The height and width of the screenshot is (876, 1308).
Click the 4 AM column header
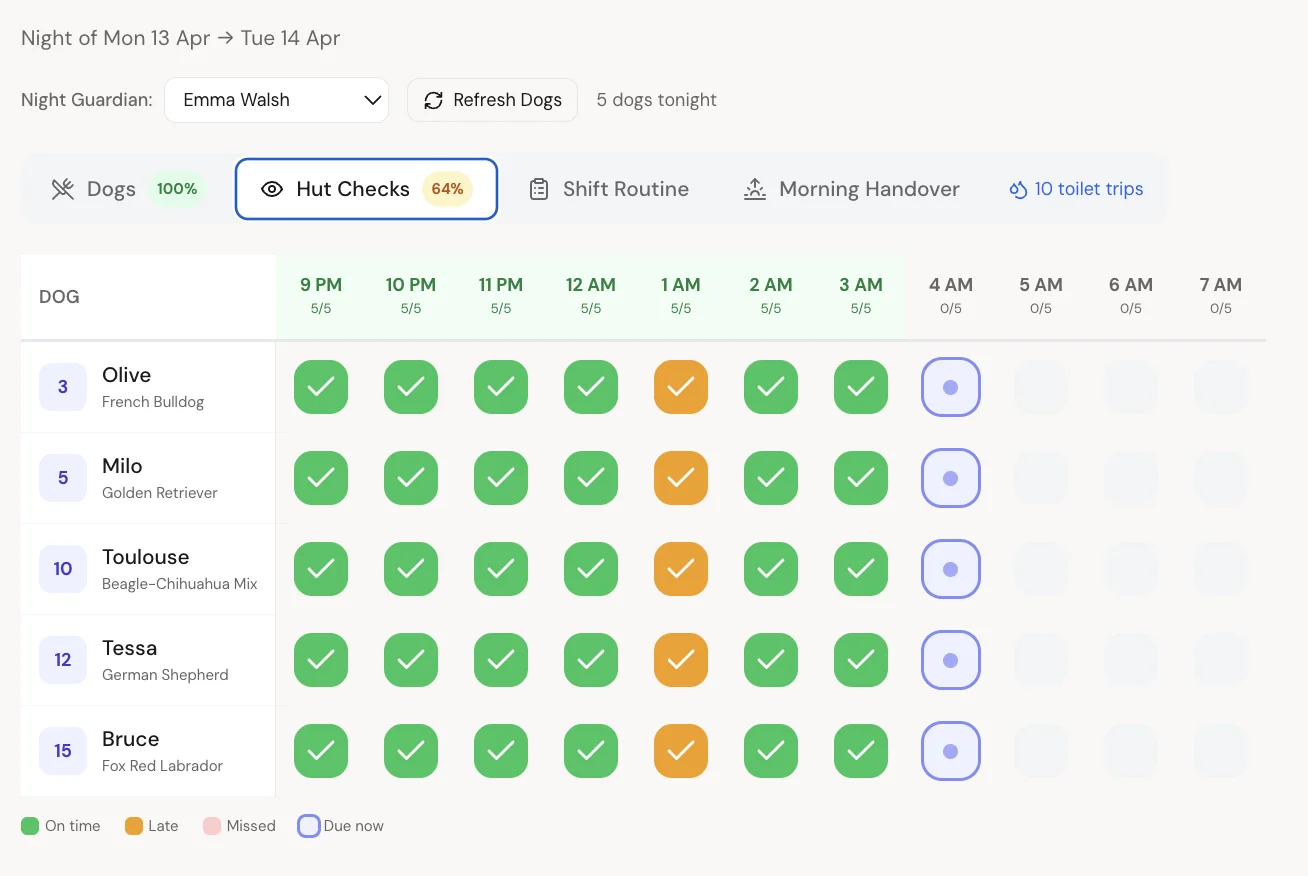point(951,296)
